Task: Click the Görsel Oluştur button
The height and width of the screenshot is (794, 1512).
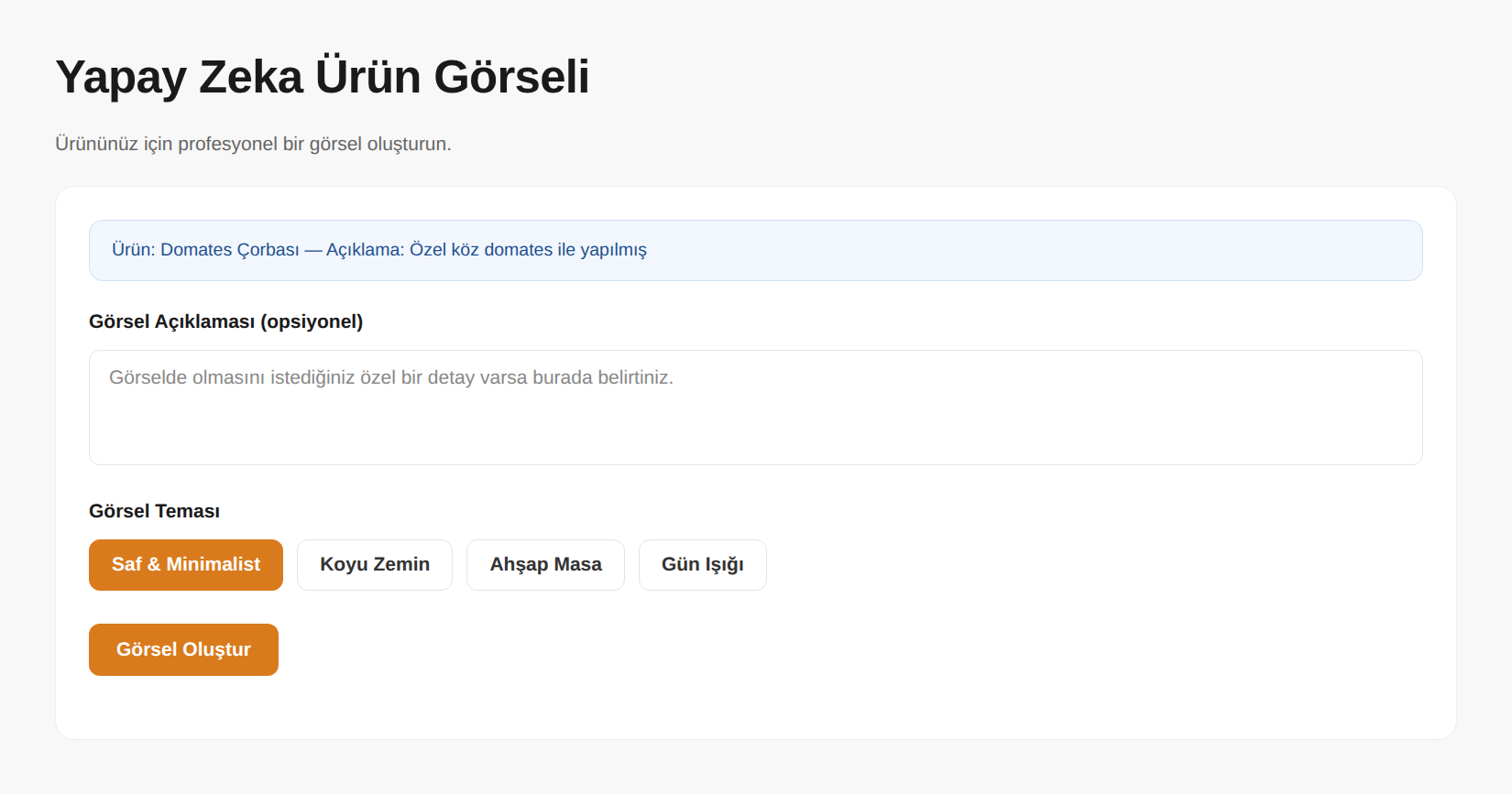Action: 183,649
